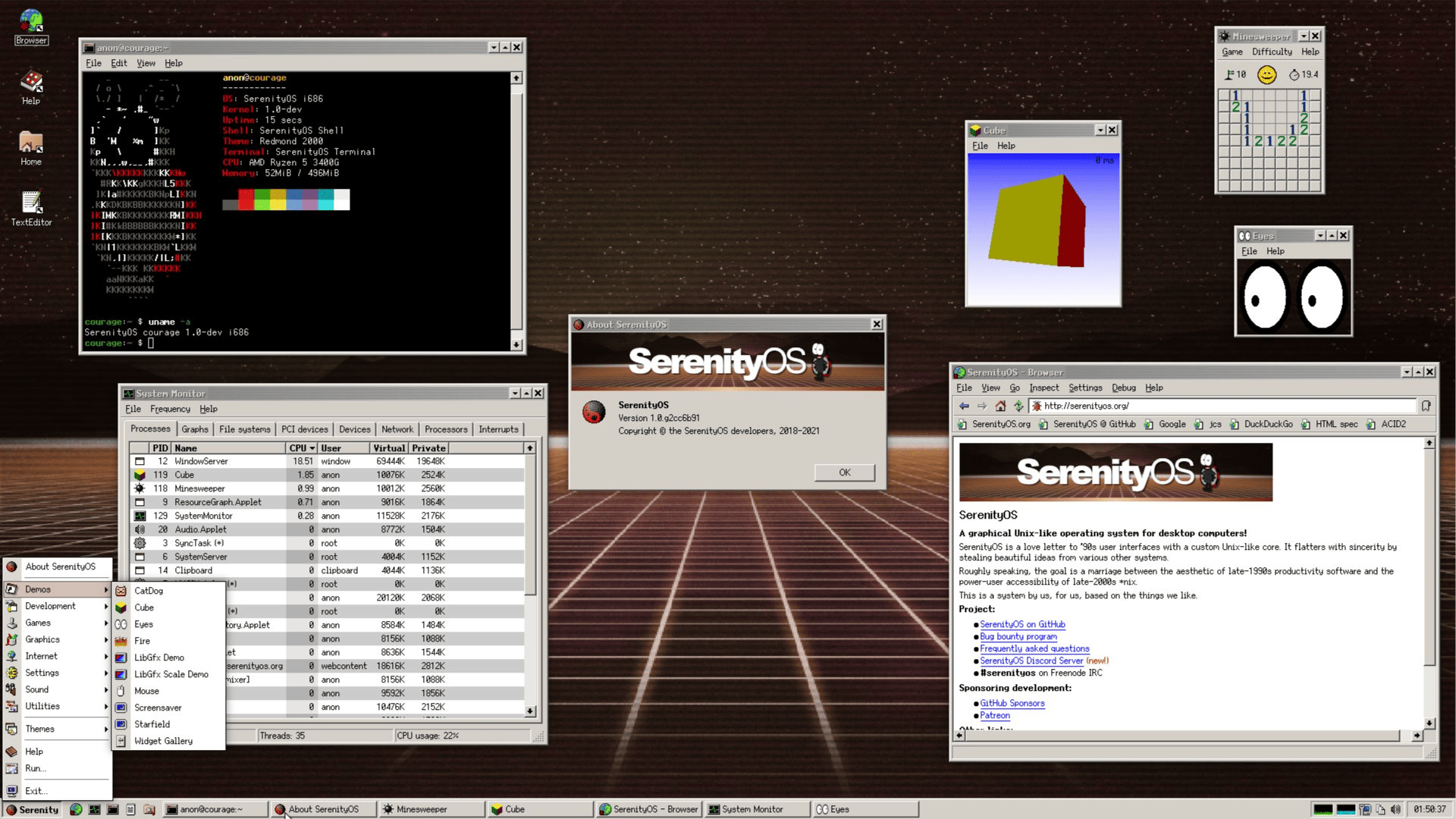Switch to the Graphs tab in System Monitor
Screen dimensions: 1456x819
pyautogui.click(x=195, y=429)
